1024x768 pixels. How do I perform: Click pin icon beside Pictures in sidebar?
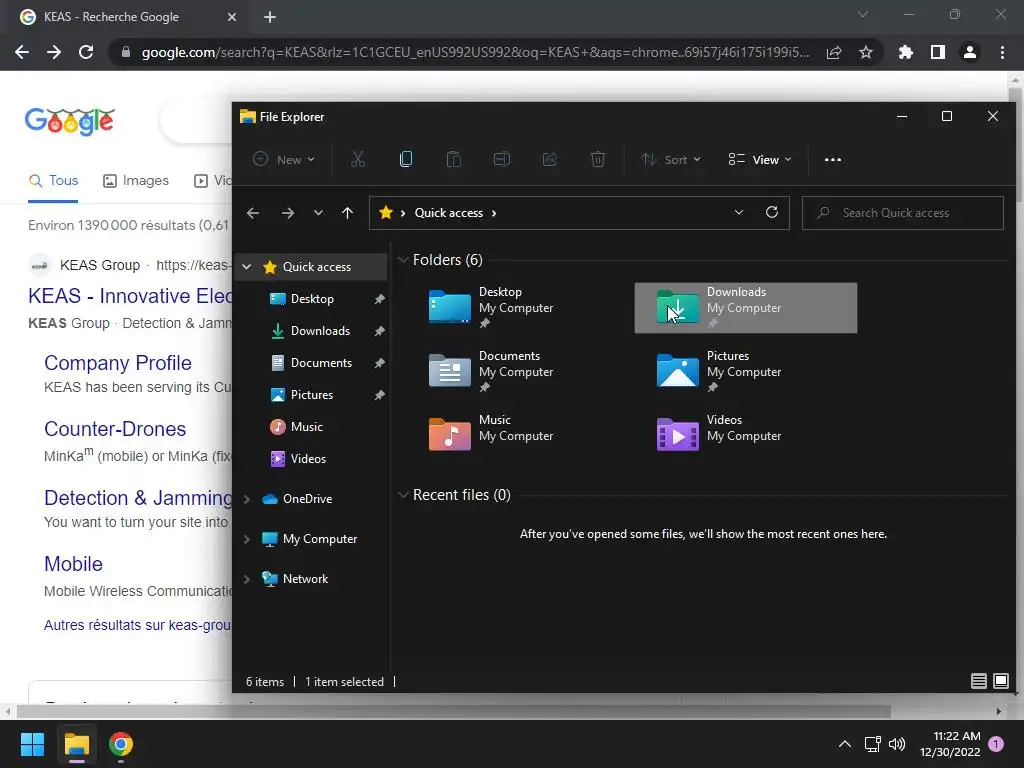(x=379, y=395)
